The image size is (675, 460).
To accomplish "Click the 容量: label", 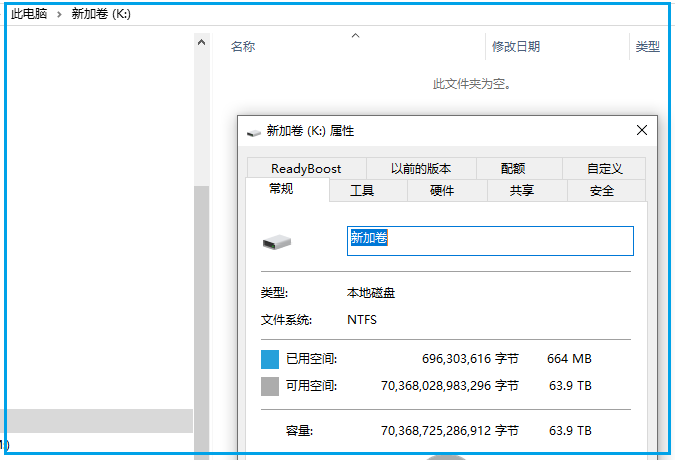I will click(x=299, y=431).
